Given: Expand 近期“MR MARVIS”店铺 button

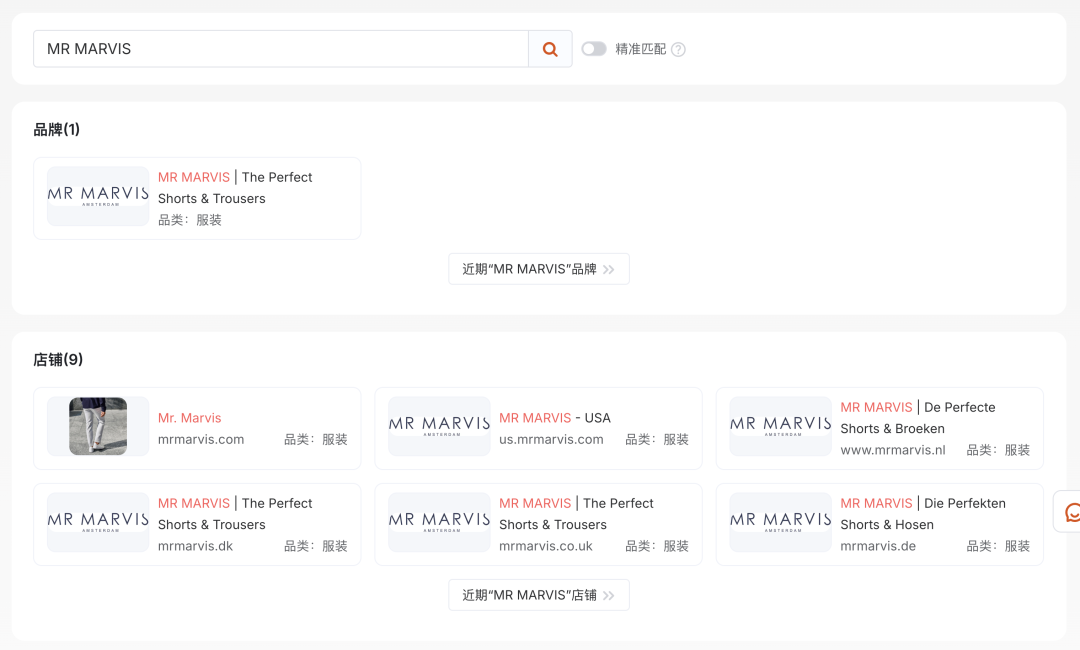Looking at the screenshot, I should pyautogui.click(x=538, y=595).
